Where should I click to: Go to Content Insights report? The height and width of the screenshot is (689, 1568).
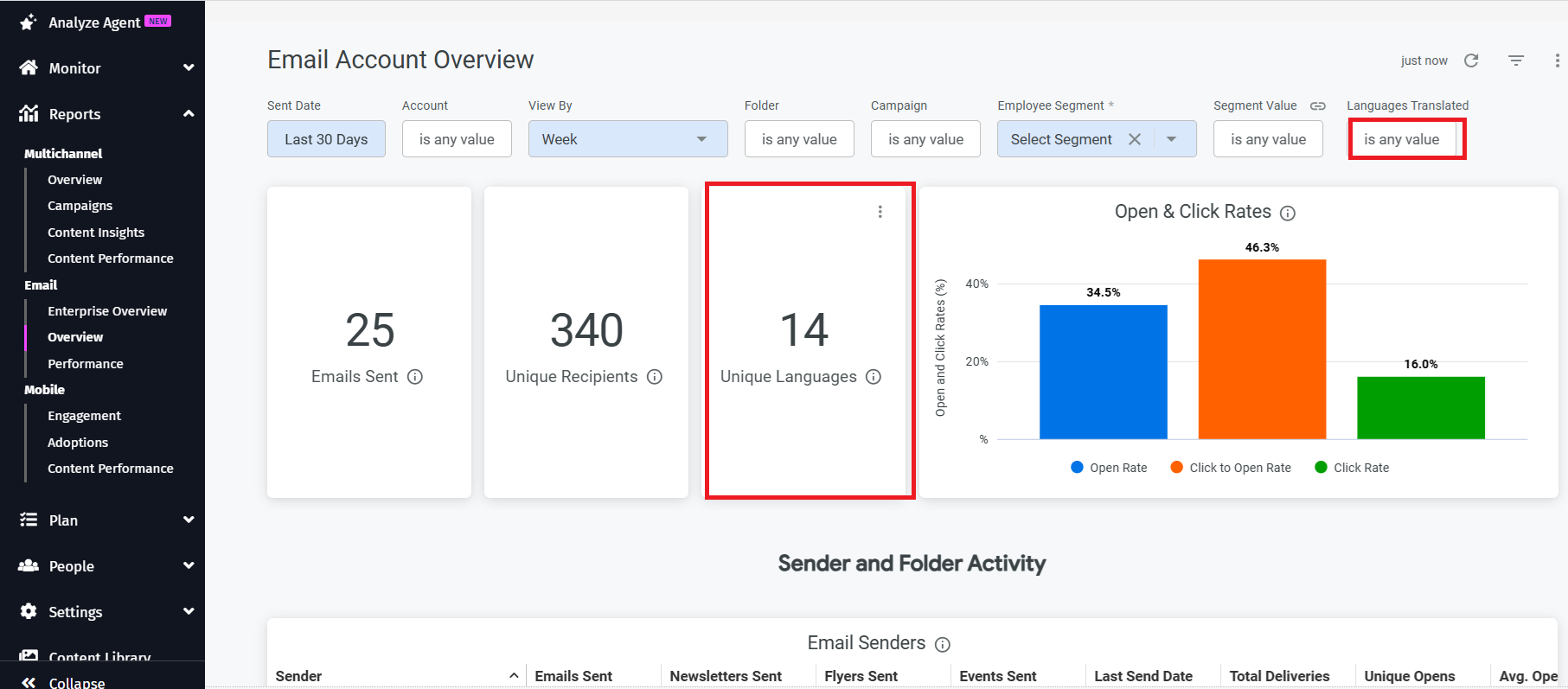pyautogui.click(x=96, y=233)
